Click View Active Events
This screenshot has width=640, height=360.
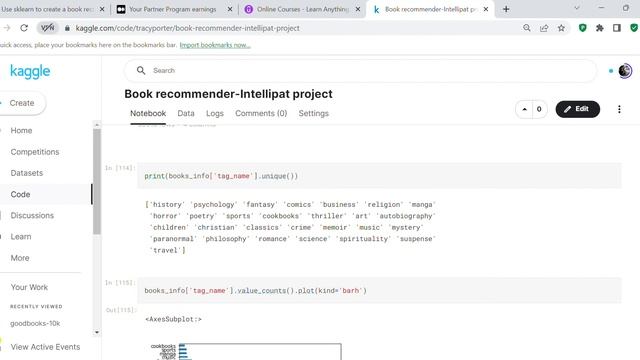[45, 347]
